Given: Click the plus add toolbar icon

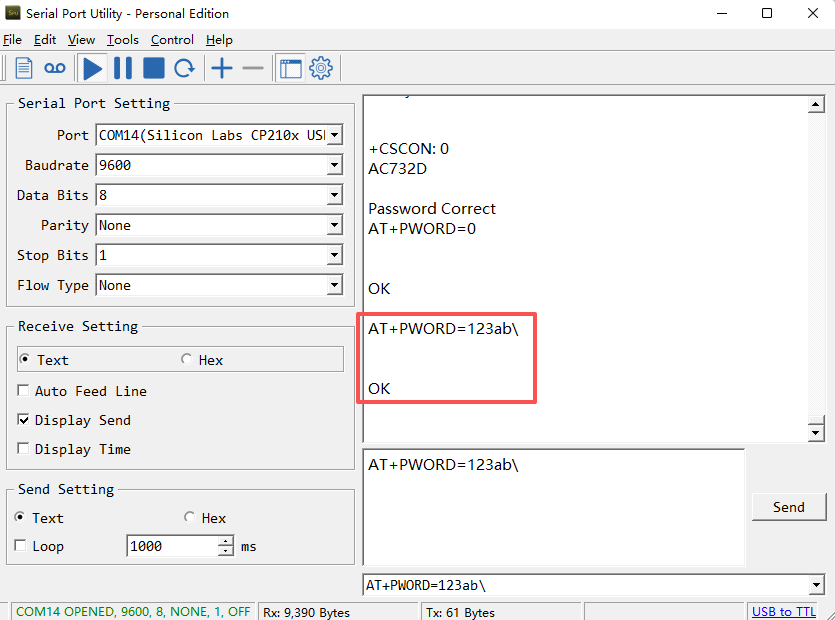Looking at the screenshot, I should pyautogui.click(x=222, y=68).
